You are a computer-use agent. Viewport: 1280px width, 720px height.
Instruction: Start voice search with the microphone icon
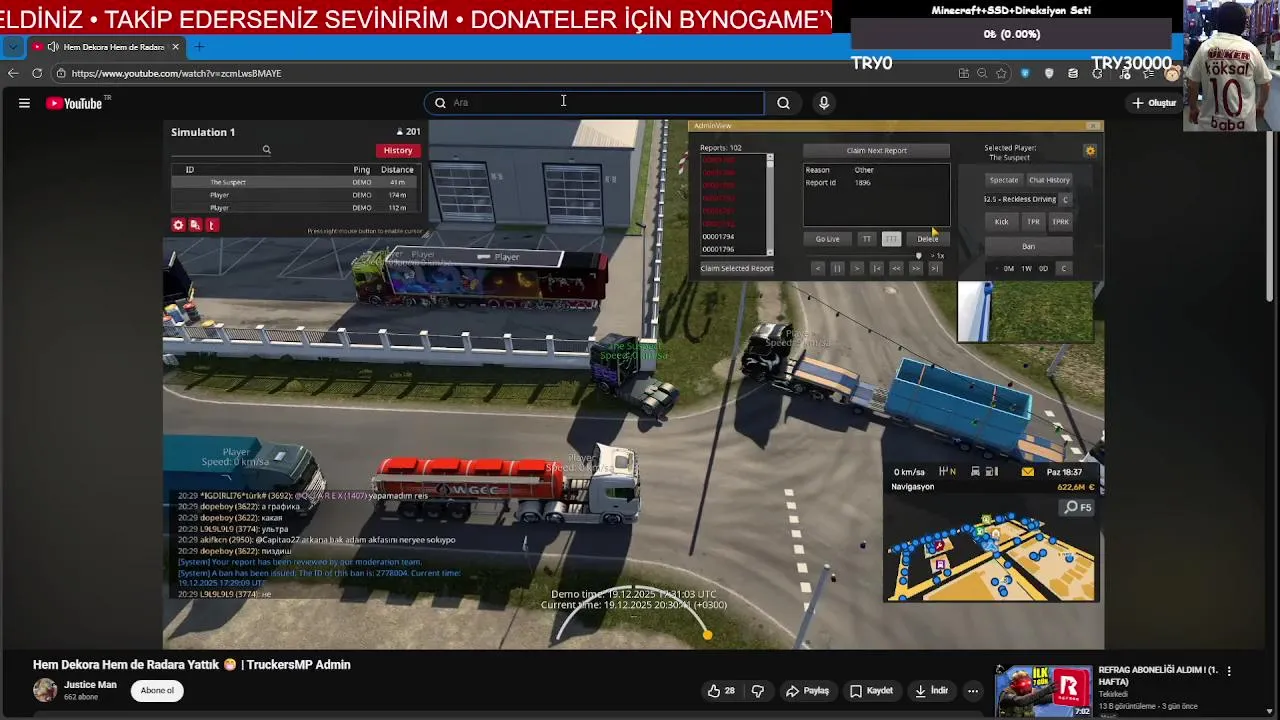click(824, 102)
